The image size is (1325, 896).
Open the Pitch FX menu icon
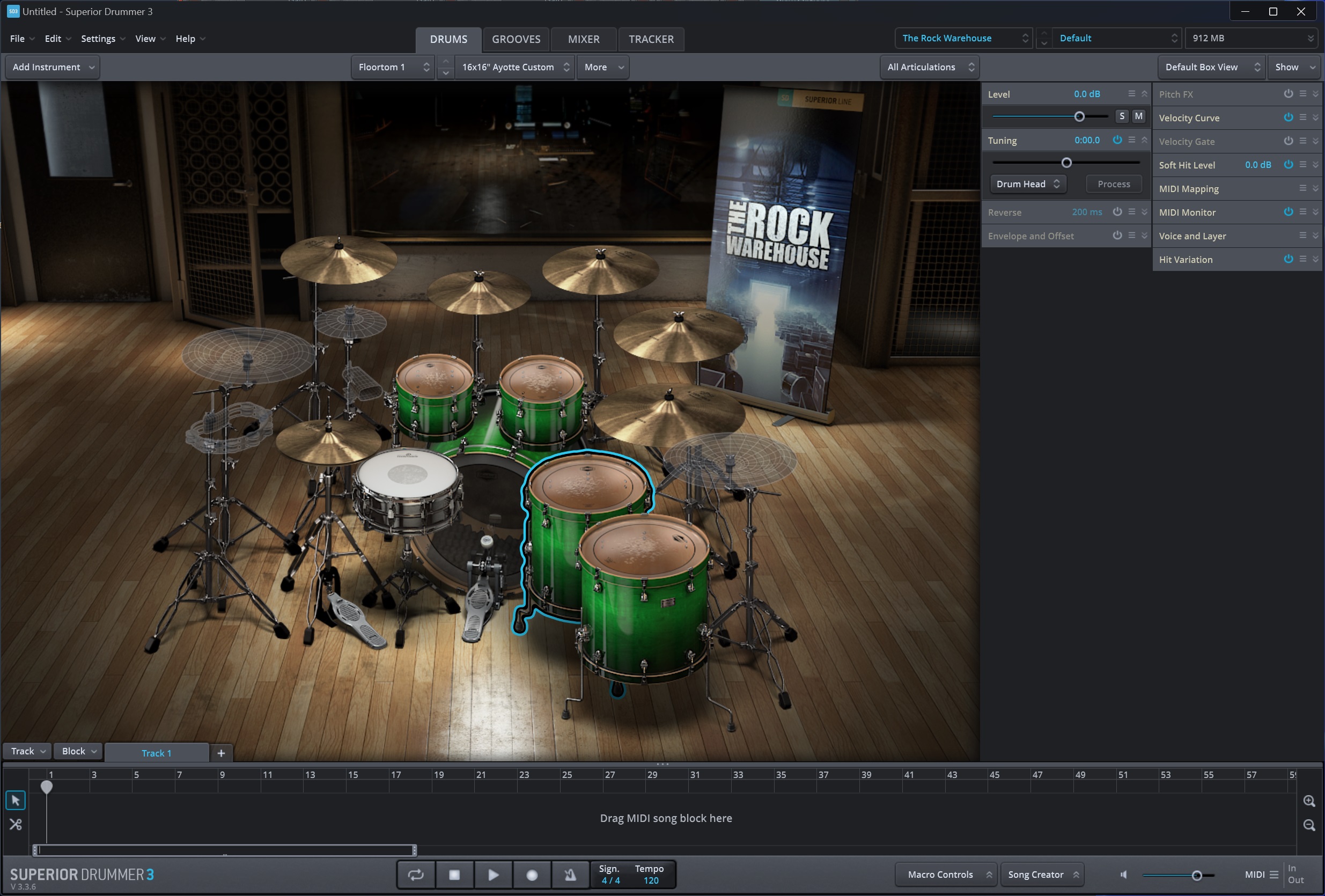1303,93
